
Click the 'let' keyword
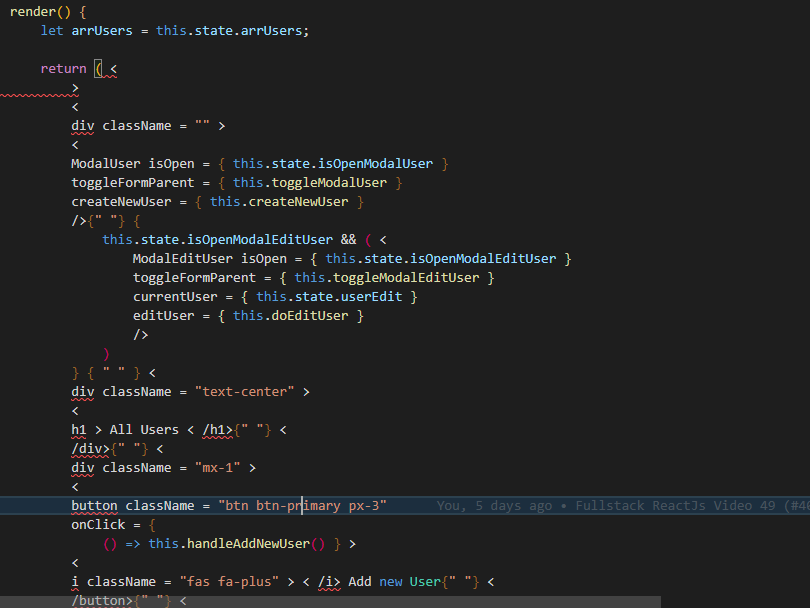point(52,30)
